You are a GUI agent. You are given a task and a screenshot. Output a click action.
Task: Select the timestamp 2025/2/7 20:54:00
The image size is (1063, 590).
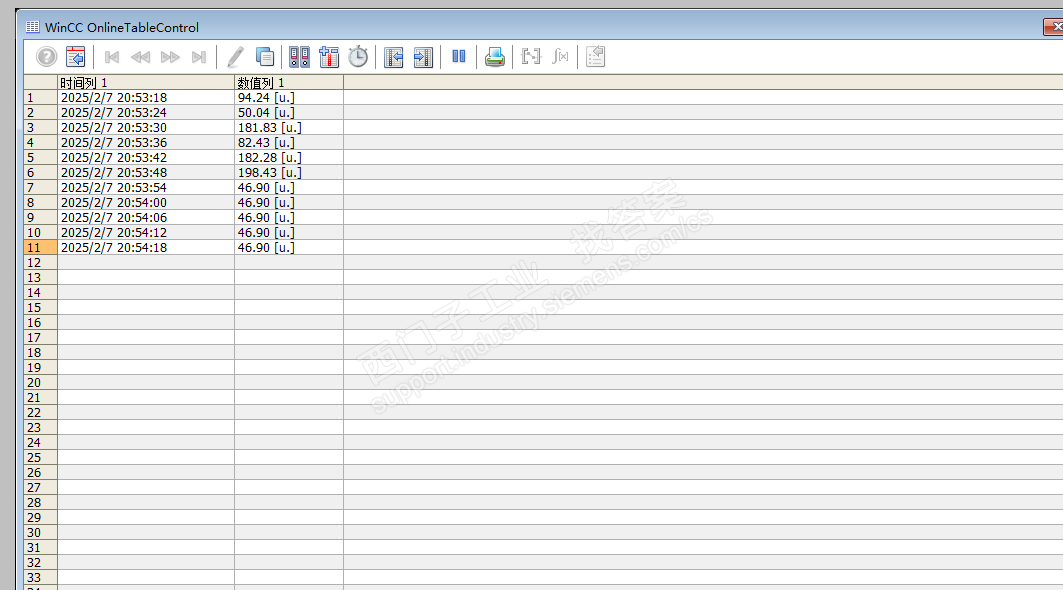[114, 202]
